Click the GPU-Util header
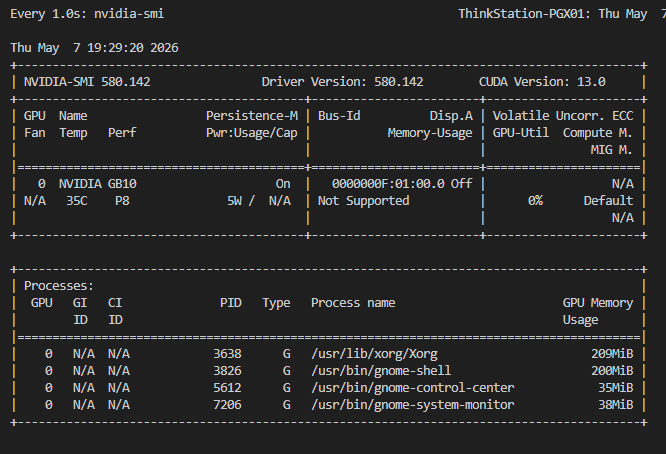Viewport: 666px width, 454px height. pyautogui.click(x=521, y=133)
